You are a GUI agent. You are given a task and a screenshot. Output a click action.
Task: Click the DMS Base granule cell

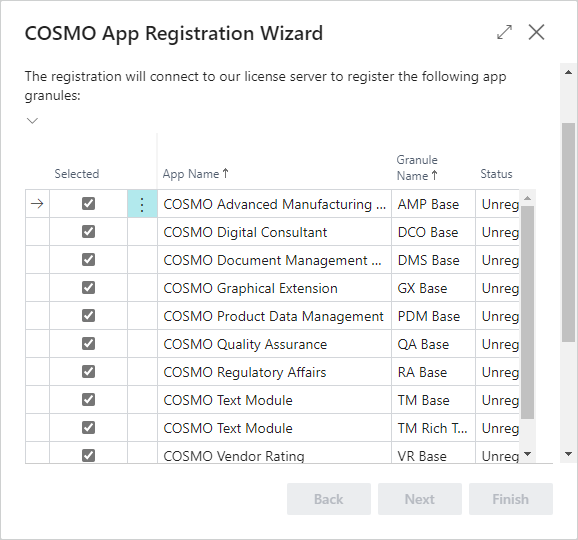(434, 260)
